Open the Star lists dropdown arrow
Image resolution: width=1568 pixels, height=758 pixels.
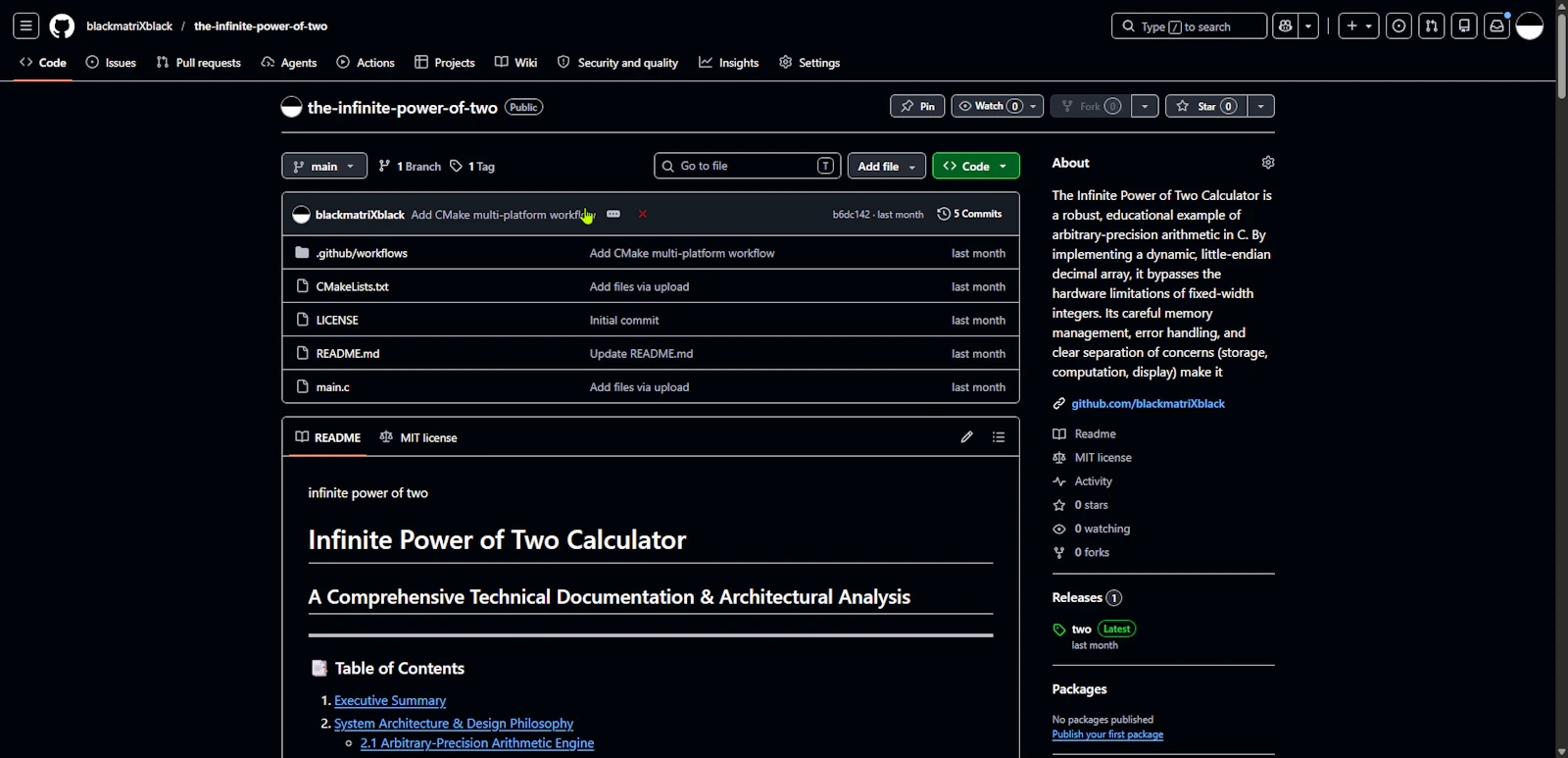point(1261,106)
